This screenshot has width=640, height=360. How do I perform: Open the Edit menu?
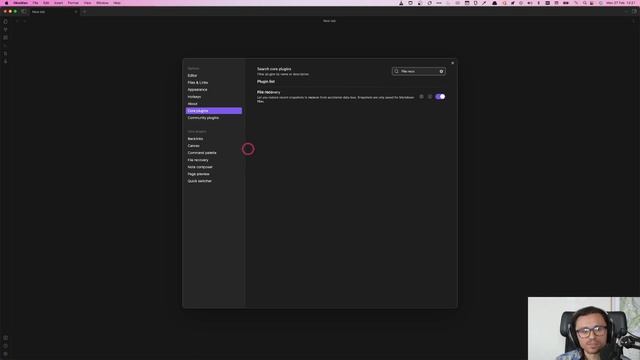point(46,3)
